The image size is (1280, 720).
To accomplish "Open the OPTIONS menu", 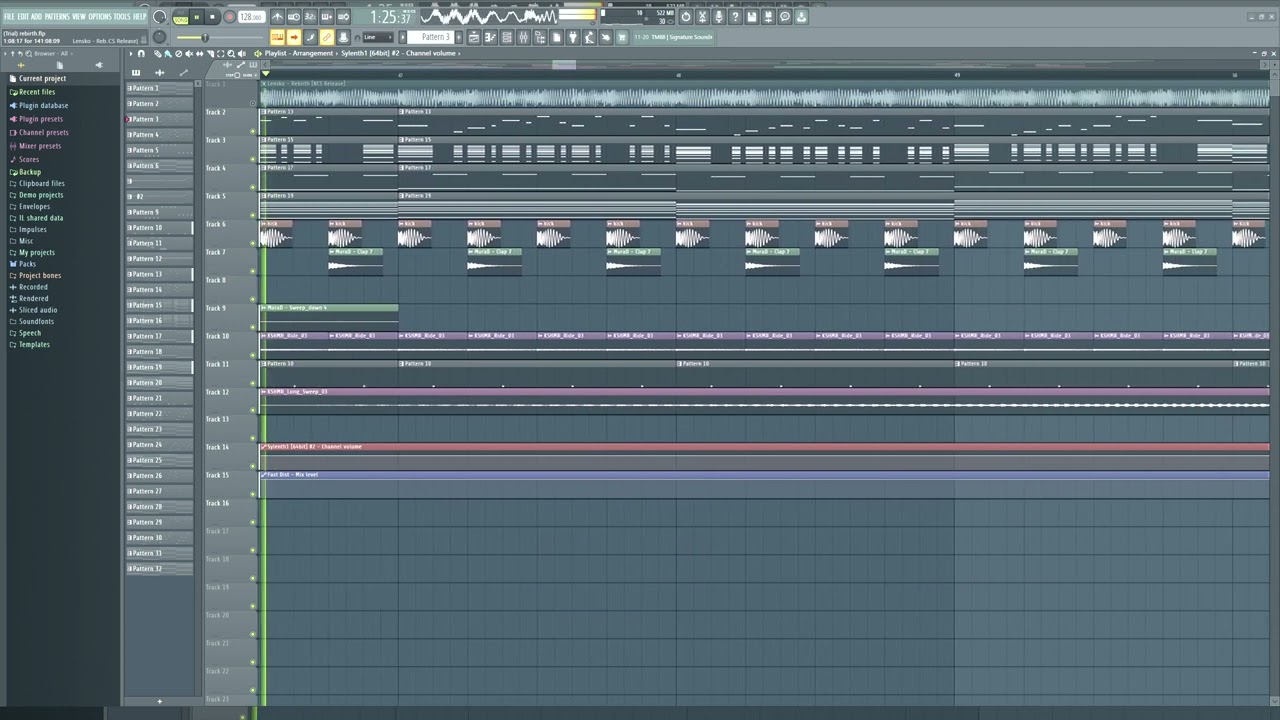I will tap(100, 17).
